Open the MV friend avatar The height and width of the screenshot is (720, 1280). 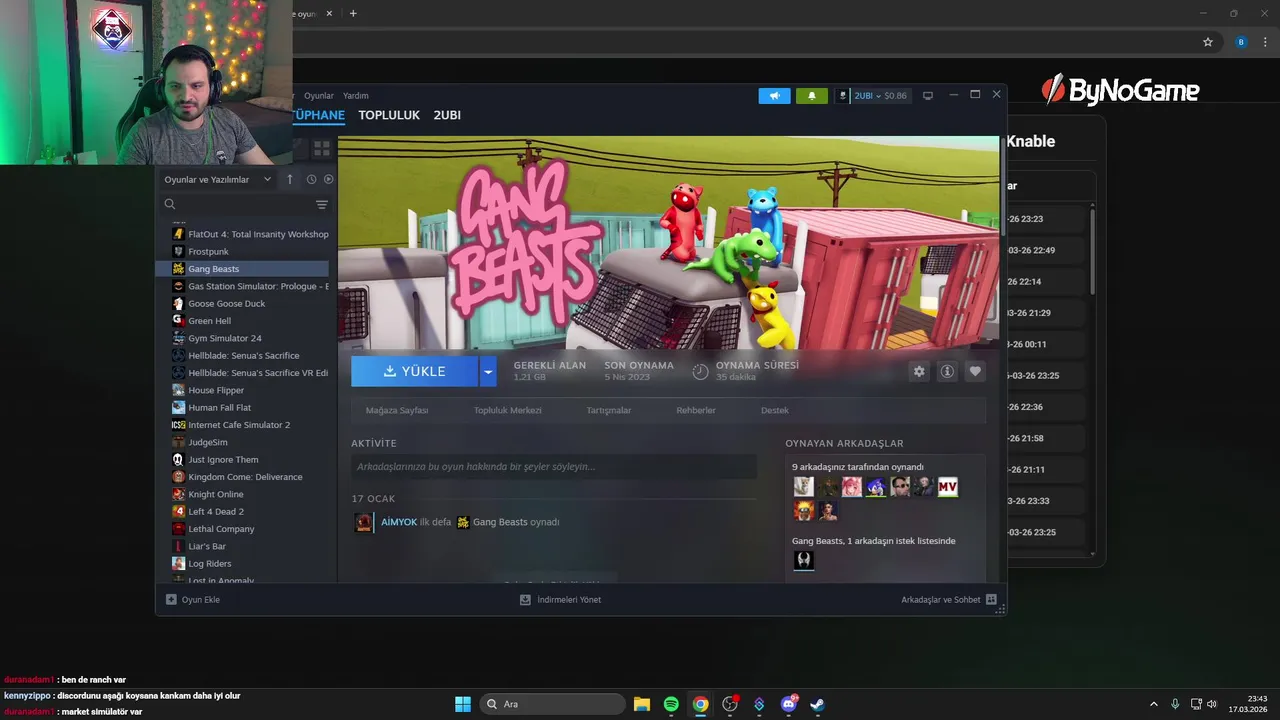tap(948, 487)
